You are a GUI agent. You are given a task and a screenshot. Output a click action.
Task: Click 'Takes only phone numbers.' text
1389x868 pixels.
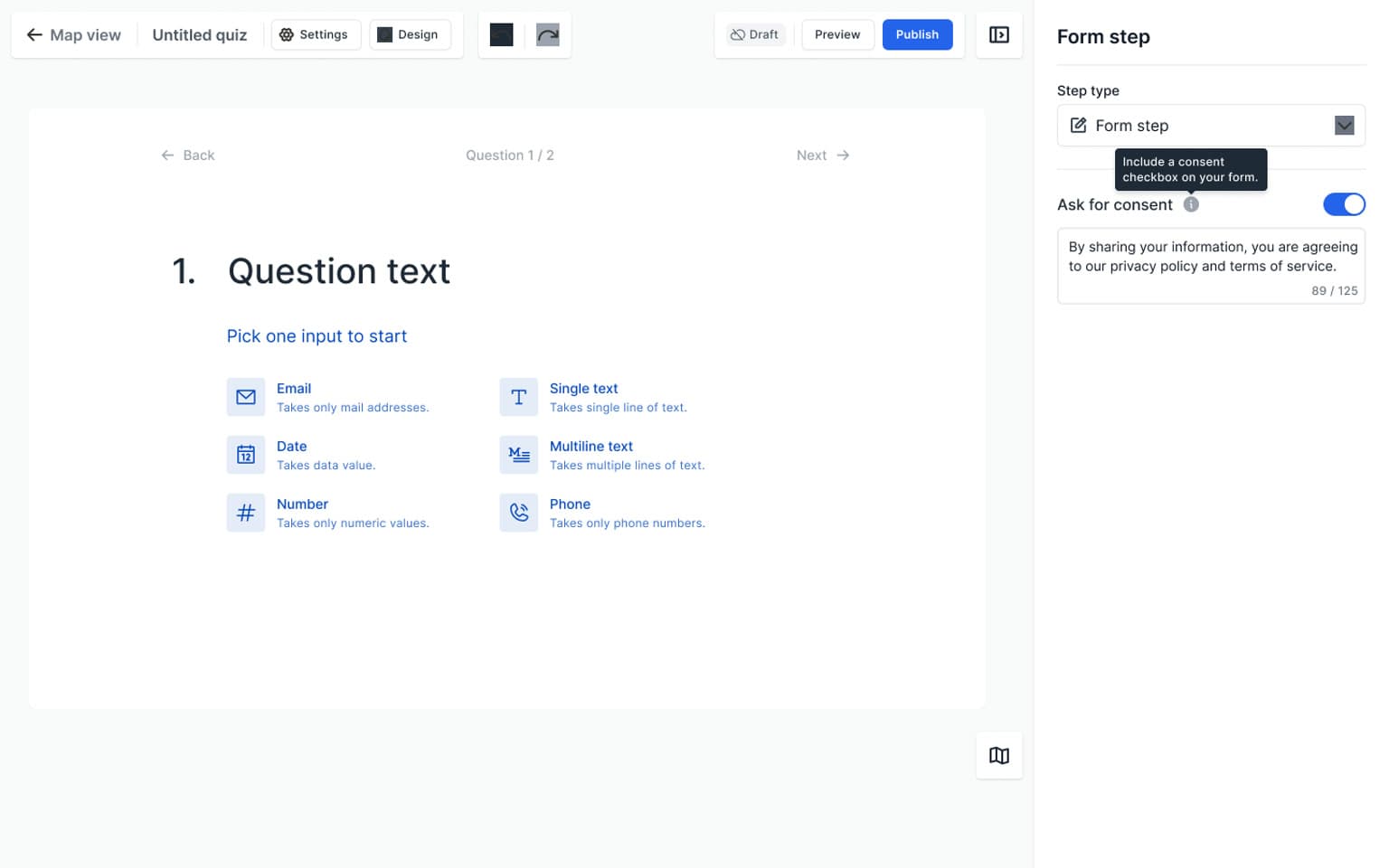628,524
